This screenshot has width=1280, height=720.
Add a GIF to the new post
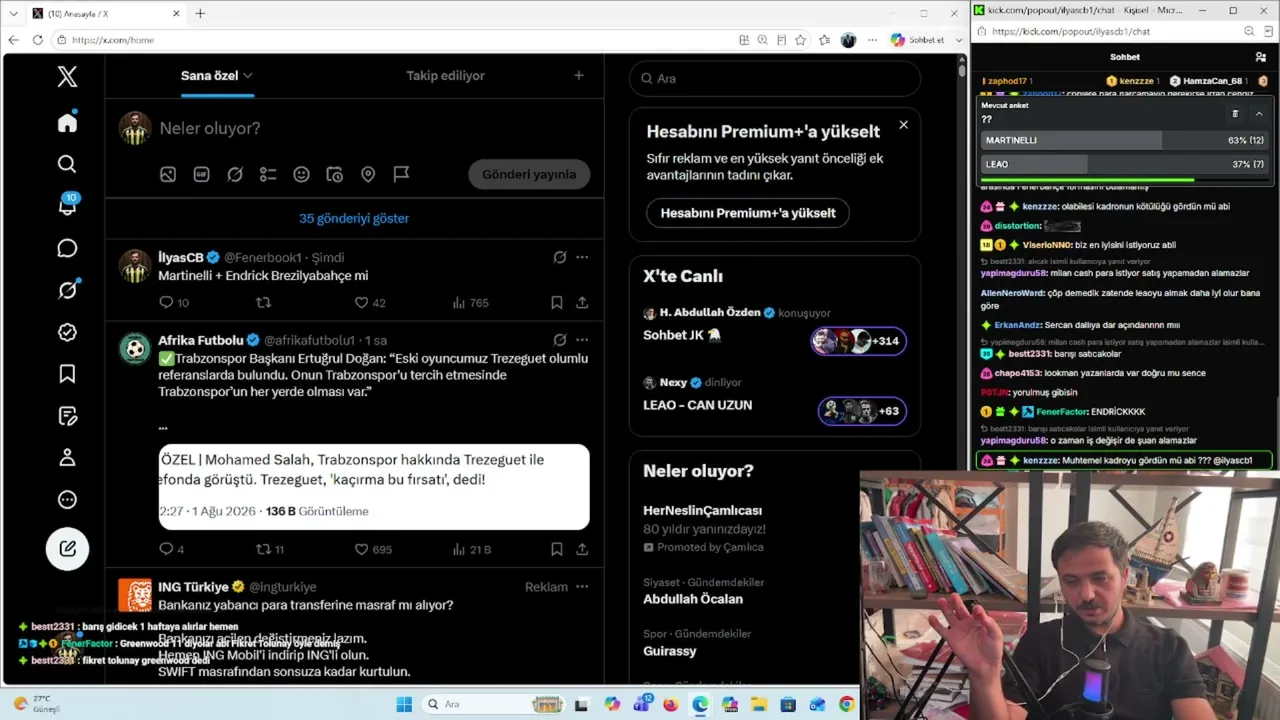click(201, 174)
